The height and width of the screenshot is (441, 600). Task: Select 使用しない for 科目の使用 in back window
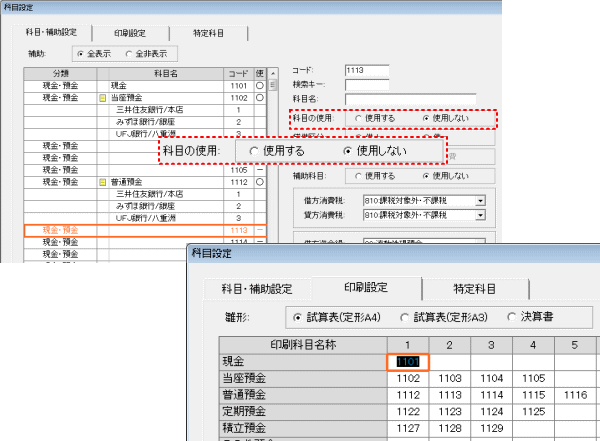pos(426,118)
